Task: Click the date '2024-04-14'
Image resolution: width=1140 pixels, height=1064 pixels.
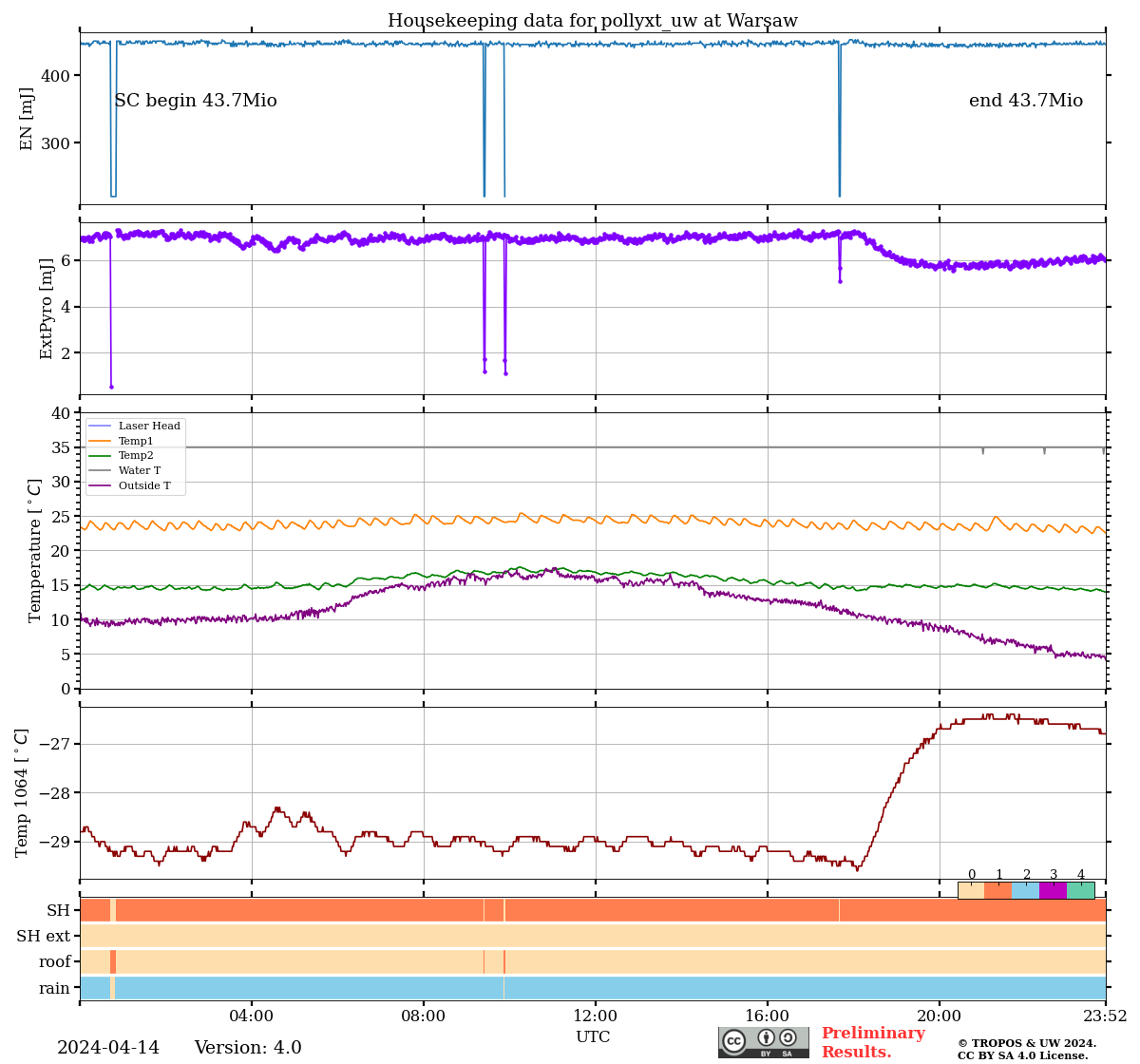Action: pyautogui.click(x=108, y=1048)
